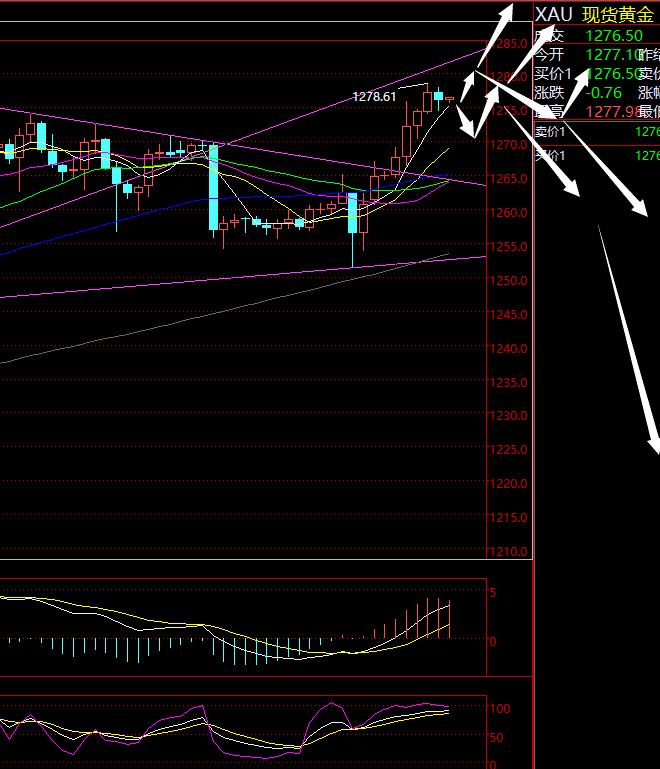Click the 1230.0 price axis label
Screen dimensions: 660x769
(509, 416)
